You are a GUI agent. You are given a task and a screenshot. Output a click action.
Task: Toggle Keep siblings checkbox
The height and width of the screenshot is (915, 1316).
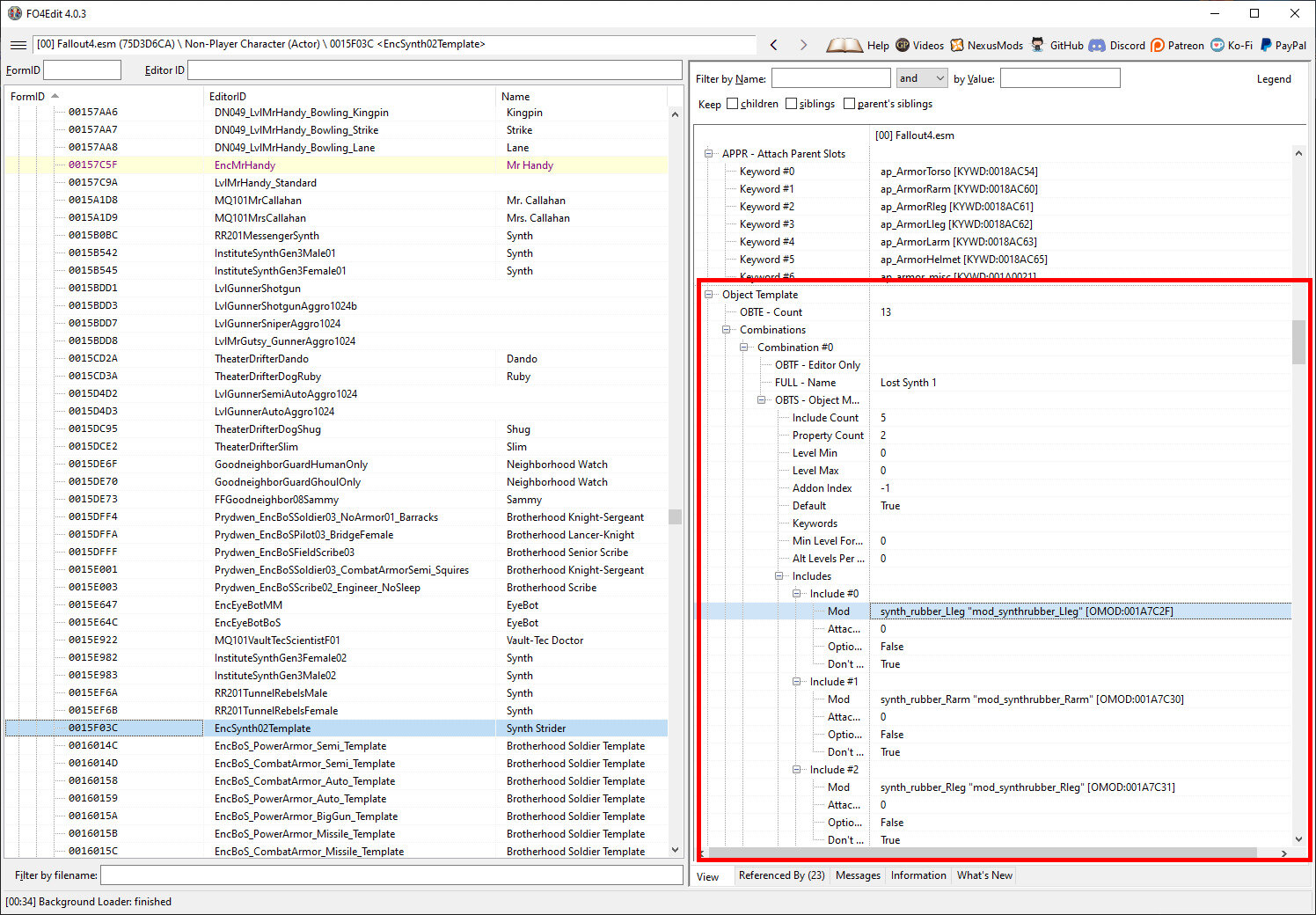point(791,104)
